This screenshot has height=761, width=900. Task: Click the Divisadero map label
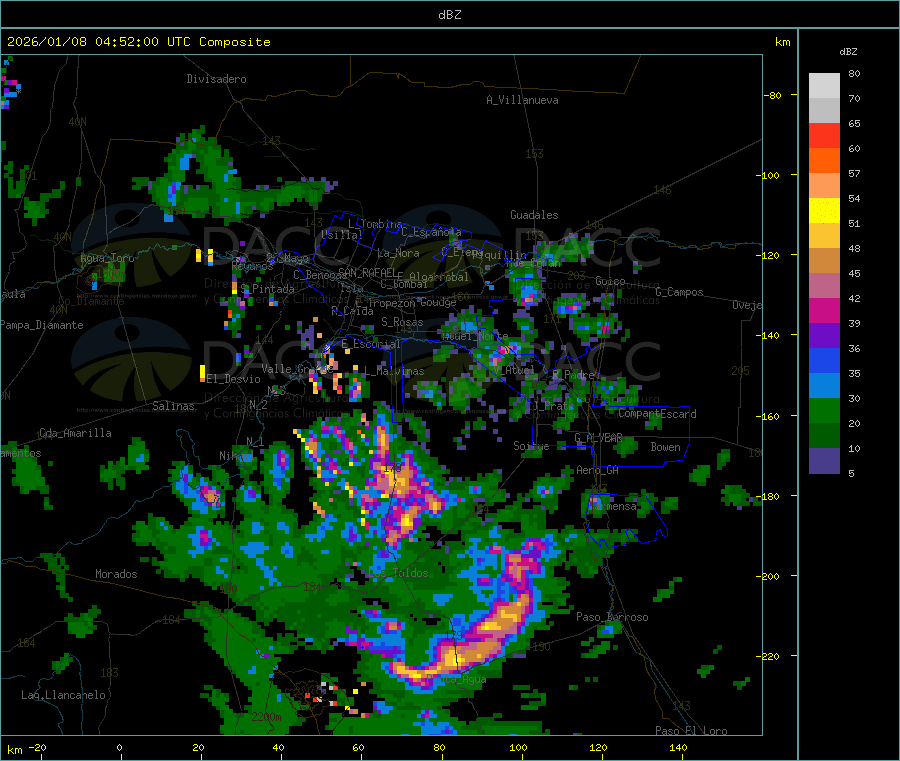pos(216,79)
